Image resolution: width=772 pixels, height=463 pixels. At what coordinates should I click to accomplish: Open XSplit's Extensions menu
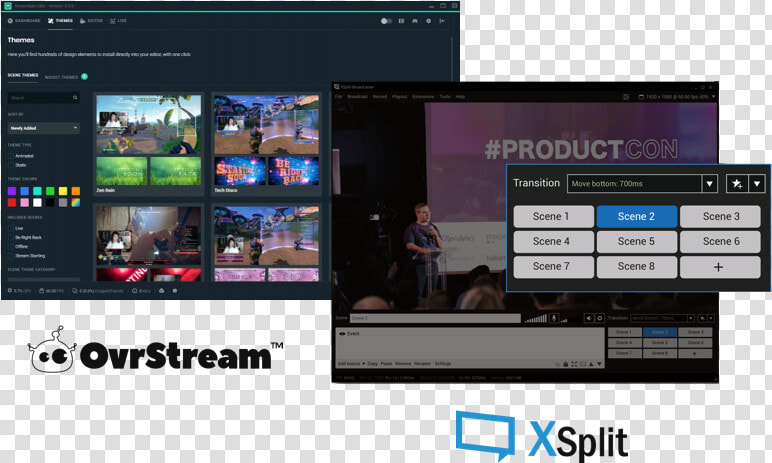tap(423, 97)
